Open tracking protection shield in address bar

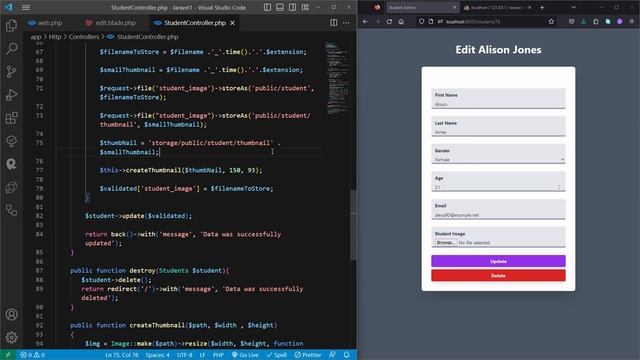click(421, 22)
